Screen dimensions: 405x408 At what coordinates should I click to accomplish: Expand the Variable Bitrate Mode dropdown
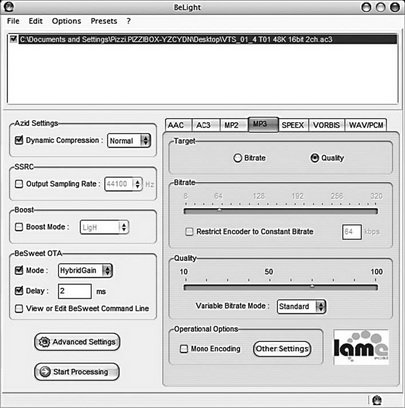click(301, 306)
